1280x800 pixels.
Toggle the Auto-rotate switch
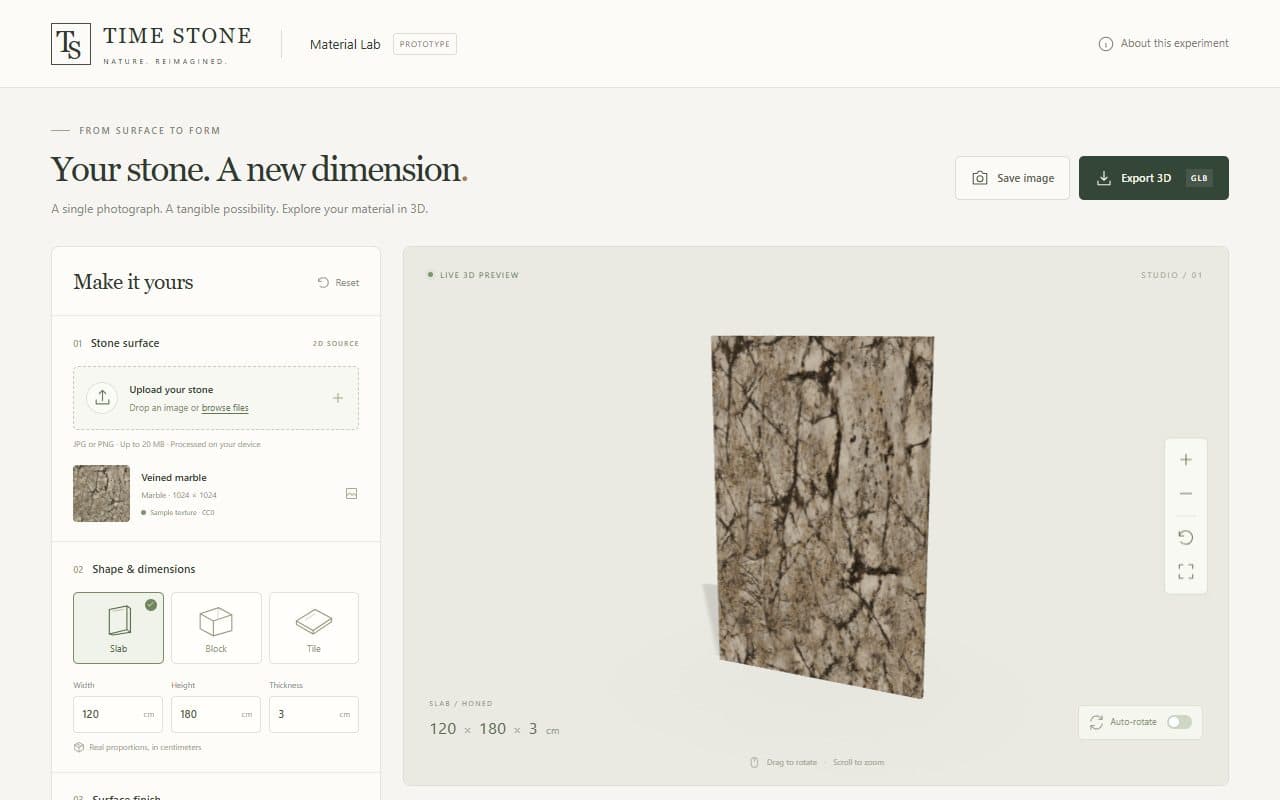tap(1179, 722)
